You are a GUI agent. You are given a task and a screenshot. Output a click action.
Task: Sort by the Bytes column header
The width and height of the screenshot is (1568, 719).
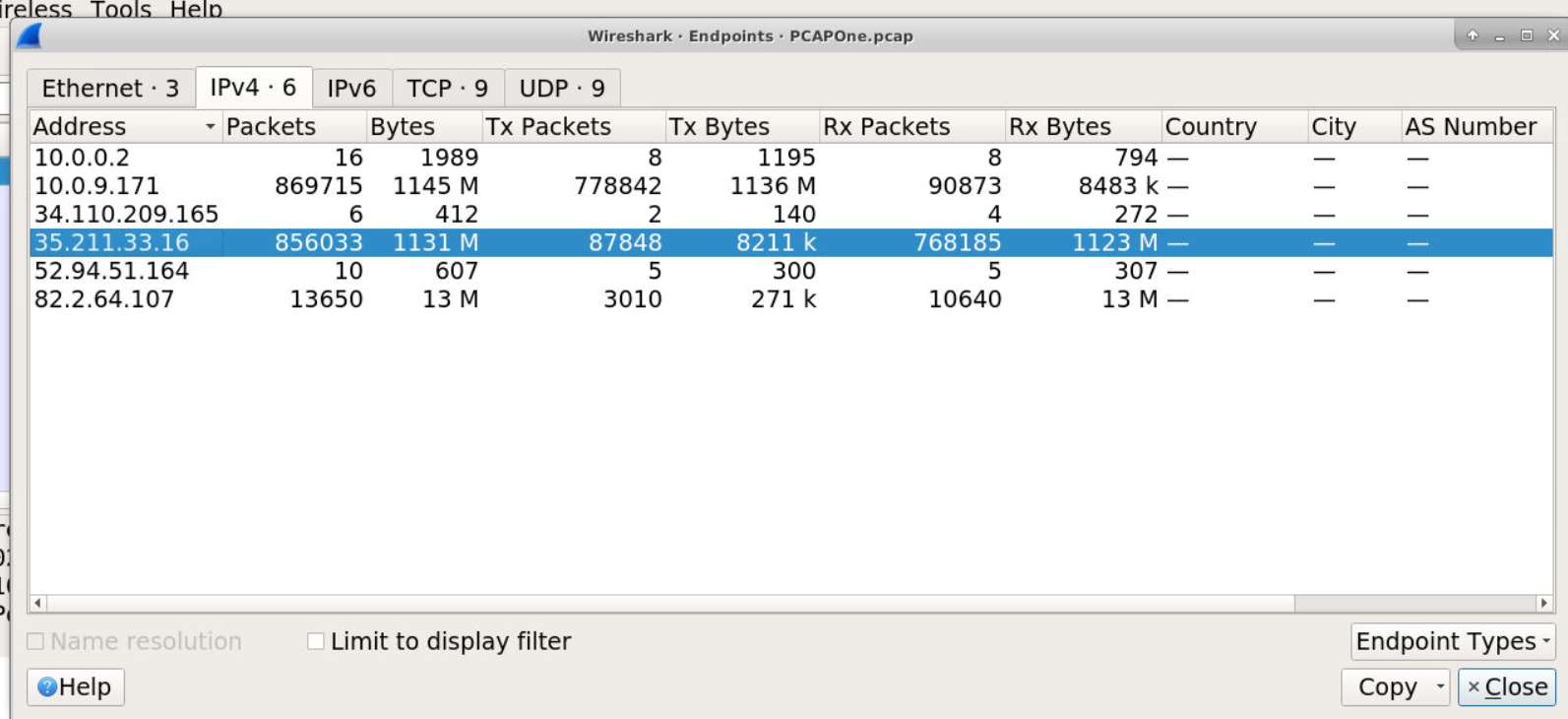(x=424, y=127)
